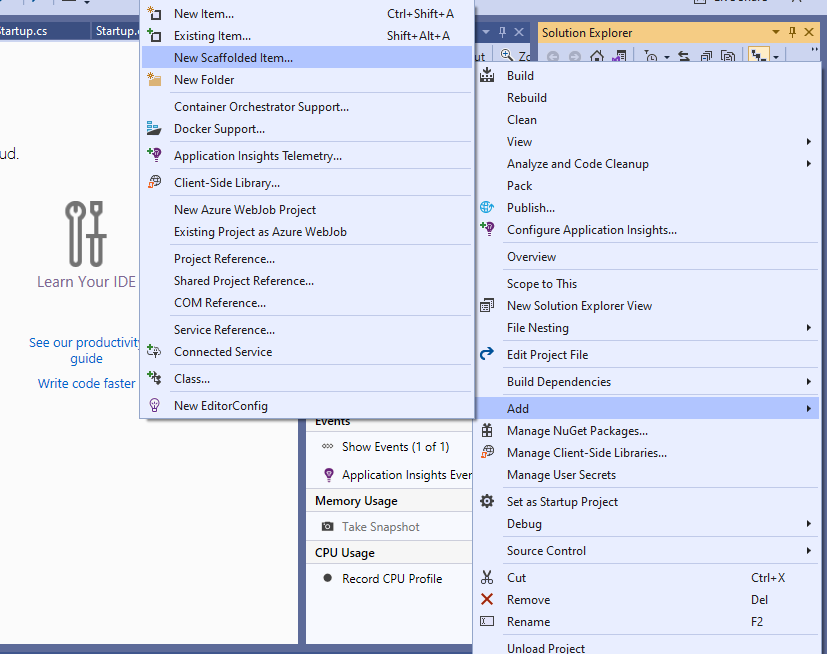The width and height of the screenshot is (827, 654).
Task: Choose Scope to This
Action: coord(647,284)
